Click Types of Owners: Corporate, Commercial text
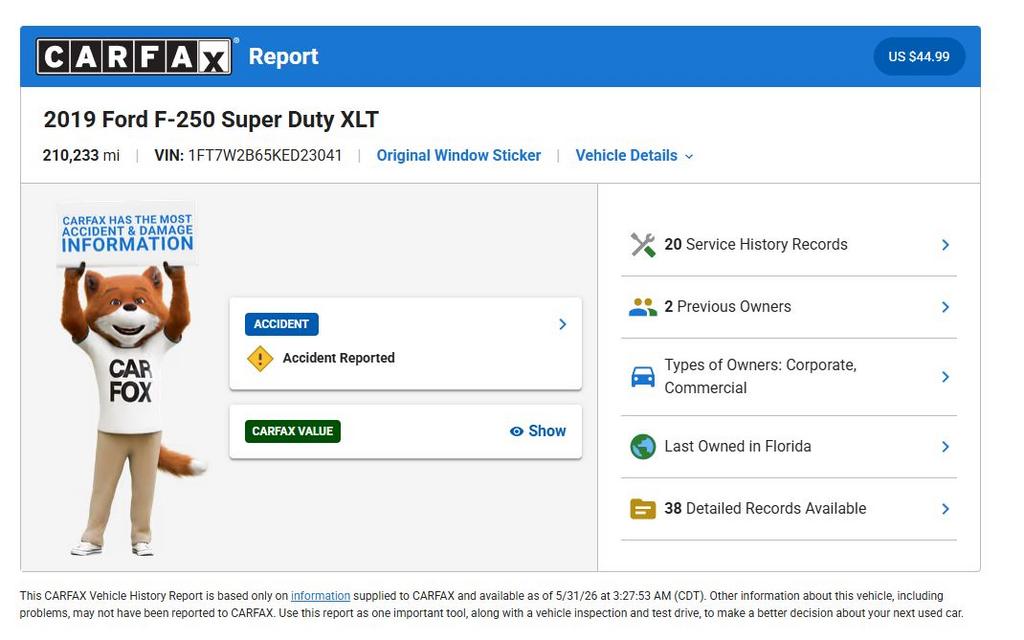 coord(760,376)
